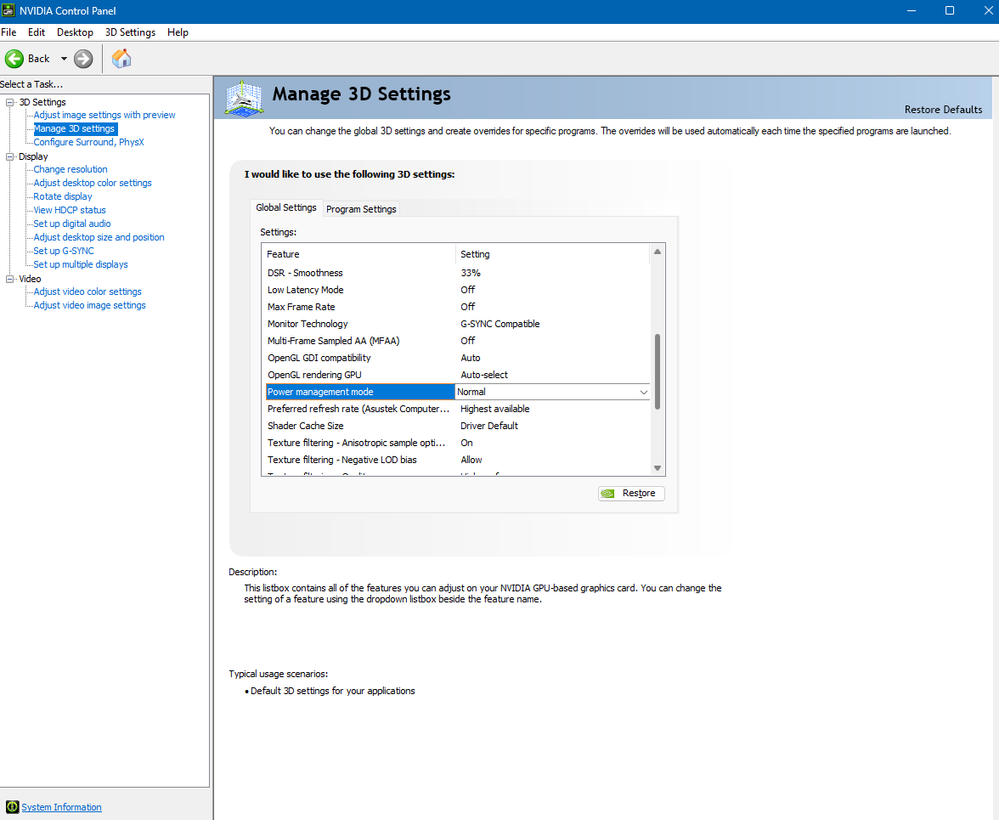Open Set up multiple displays
Viewport: 999px width, 820px height.
pos(80,264)
